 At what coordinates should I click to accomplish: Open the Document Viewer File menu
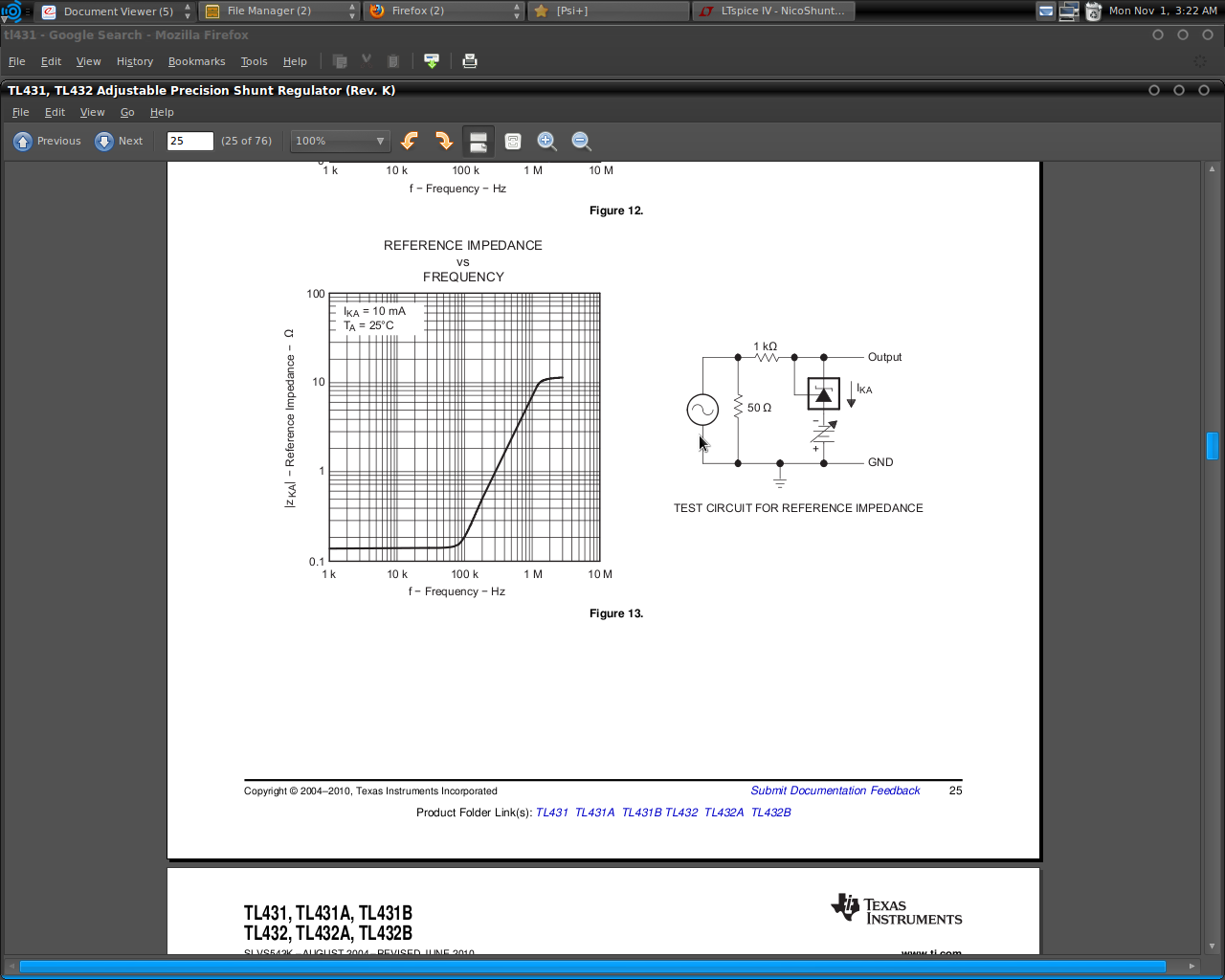coord(20,112)
